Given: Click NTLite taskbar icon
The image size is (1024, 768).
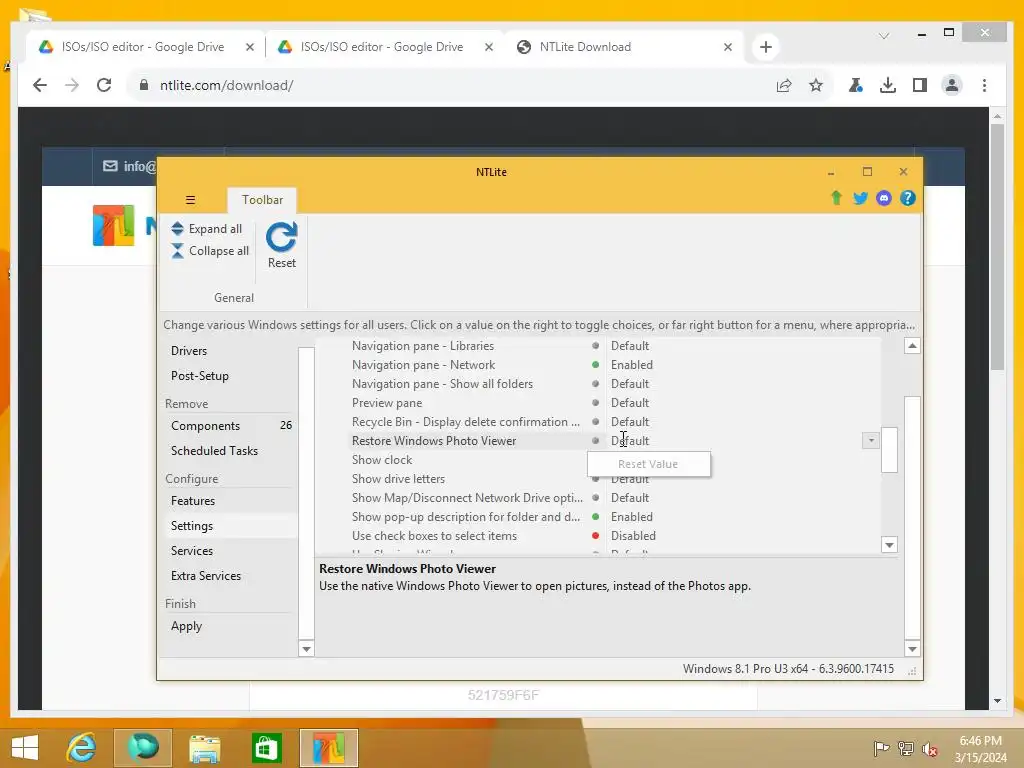Looking at the screenshot, I should [328, 748].
